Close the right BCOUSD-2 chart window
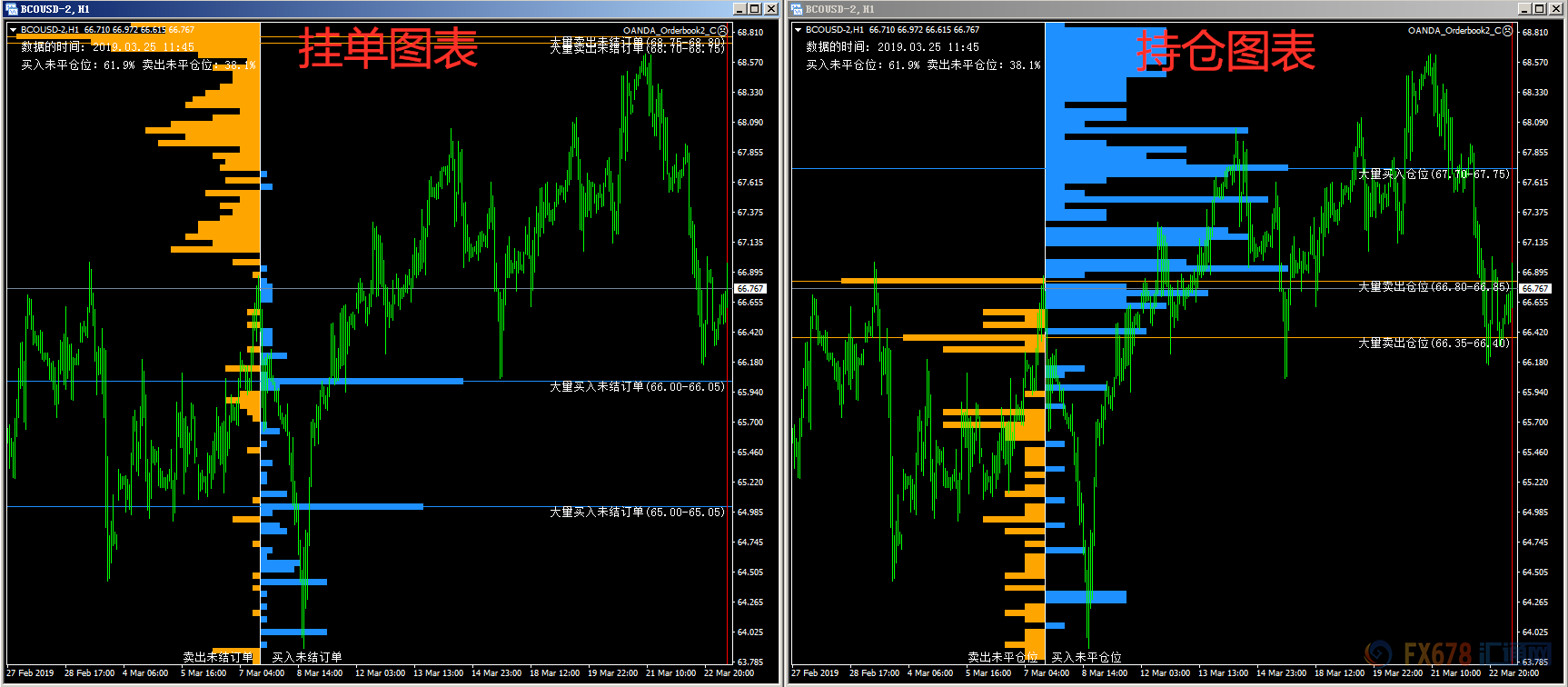1568x687 pixels. (1556, 8)
